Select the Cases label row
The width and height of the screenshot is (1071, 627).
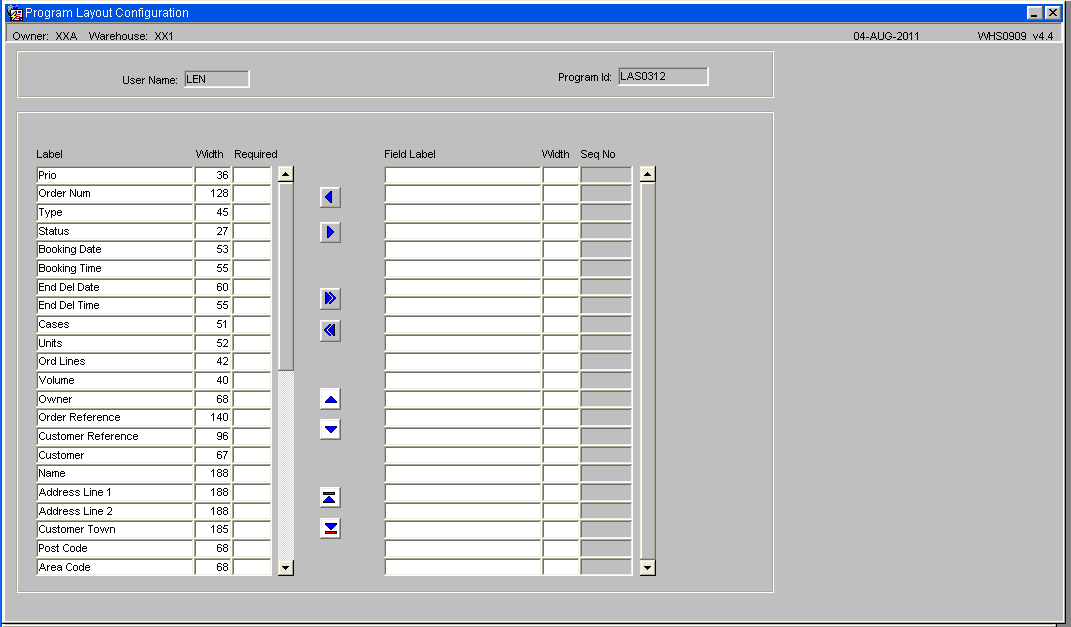(x=115, y=324)
